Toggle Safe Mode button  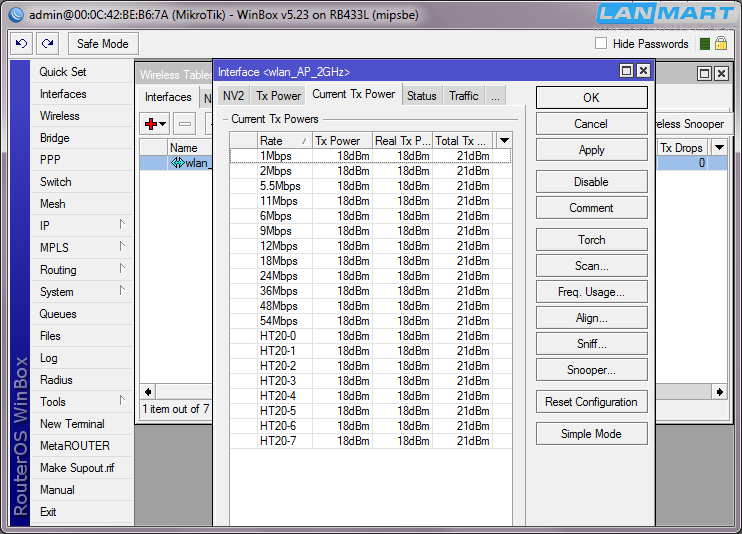click(103, 44)
